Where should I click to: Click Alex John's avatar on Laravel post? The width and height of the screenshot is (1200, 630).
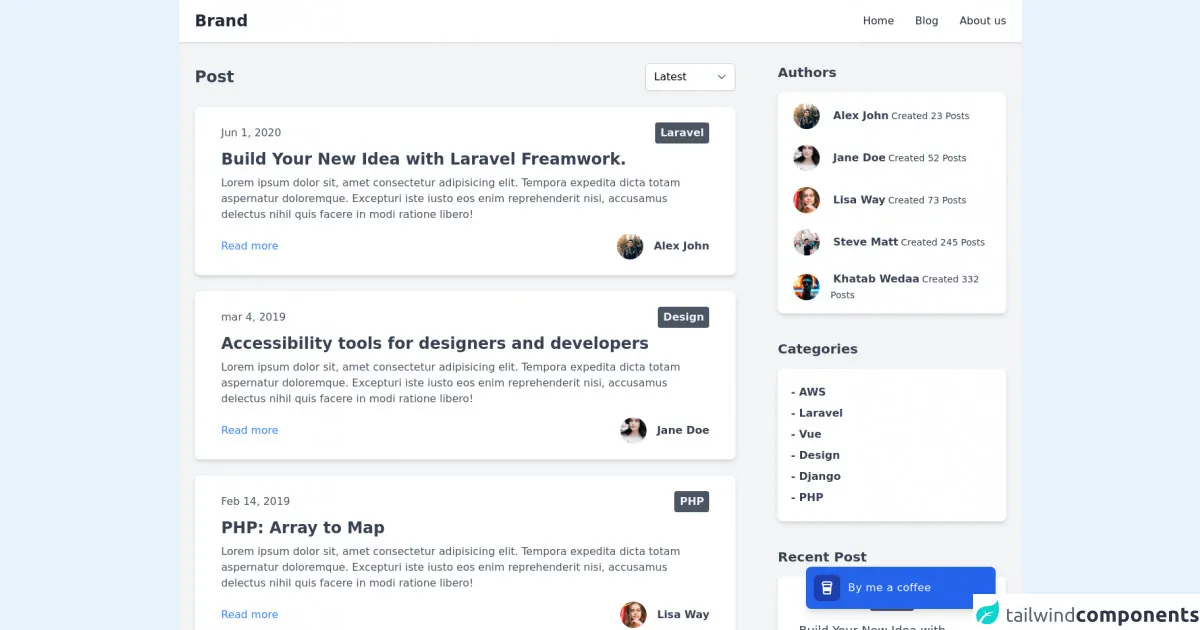point(630,246)
